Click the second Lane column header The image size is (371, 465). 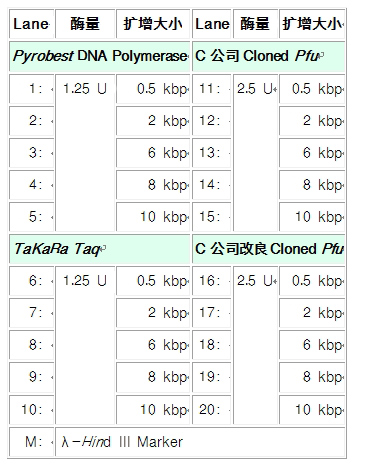(212, 24)
